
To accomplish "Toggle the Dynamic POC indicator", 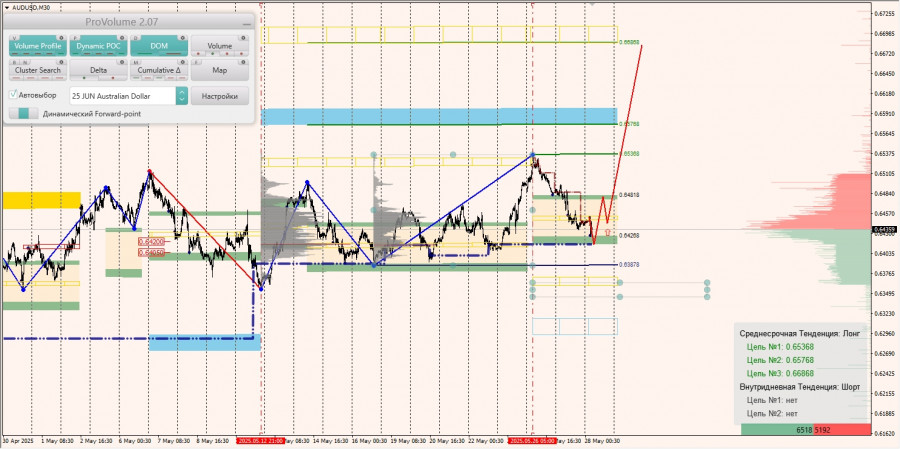I will click(x=98, y=46).
